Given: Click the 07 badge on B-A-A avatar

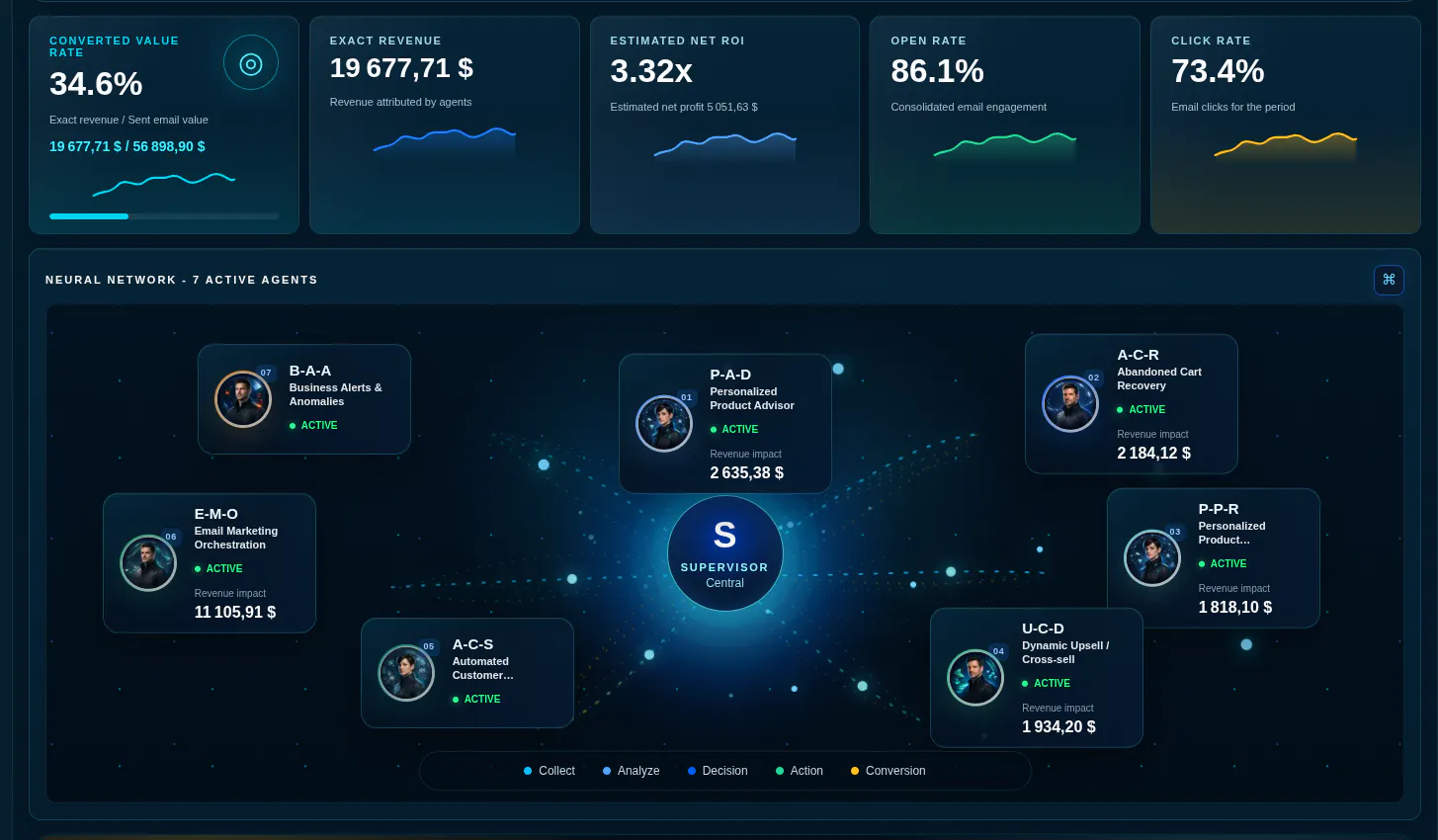Looking at the screenshot, I should coord(266,373).
